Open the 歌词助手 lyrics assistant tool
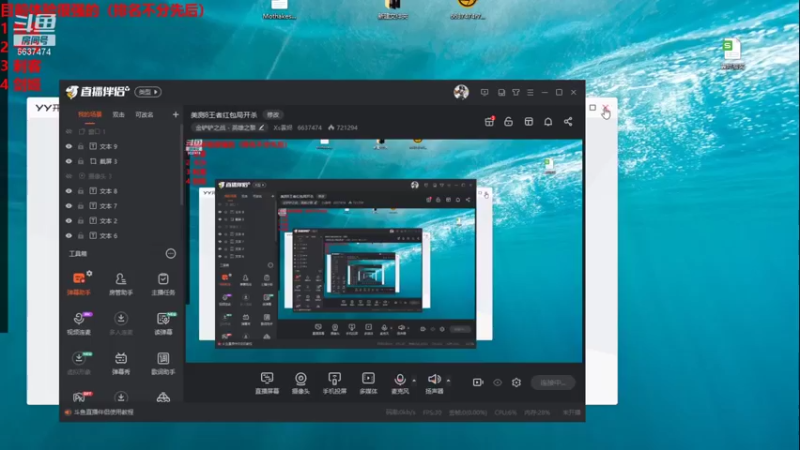The width and height of the screenshot is (800, 450). (163, 363)
